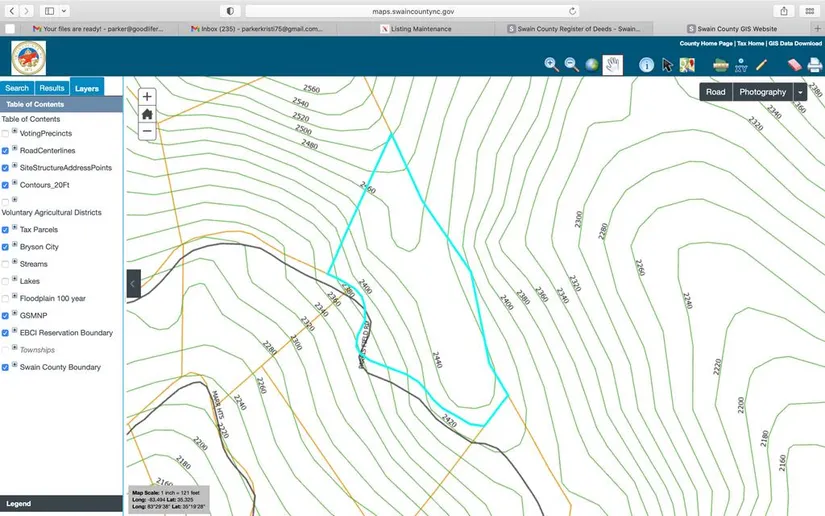This screenshot has height=516, width=825.
Task: Select the identify info tool
Action: tap(646, 65)
